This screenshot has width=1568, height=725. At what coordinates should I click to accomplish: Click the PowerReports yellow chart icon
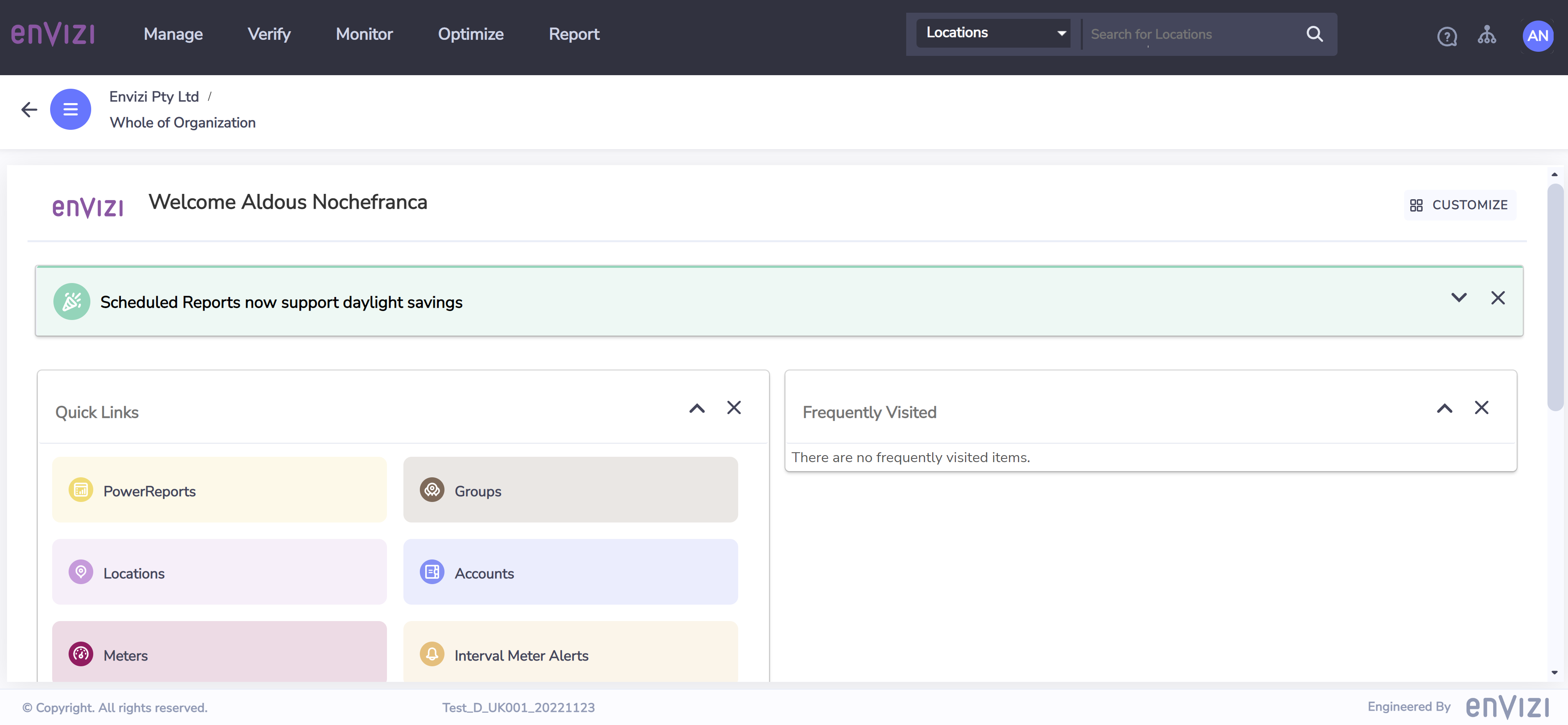[81, 490]
